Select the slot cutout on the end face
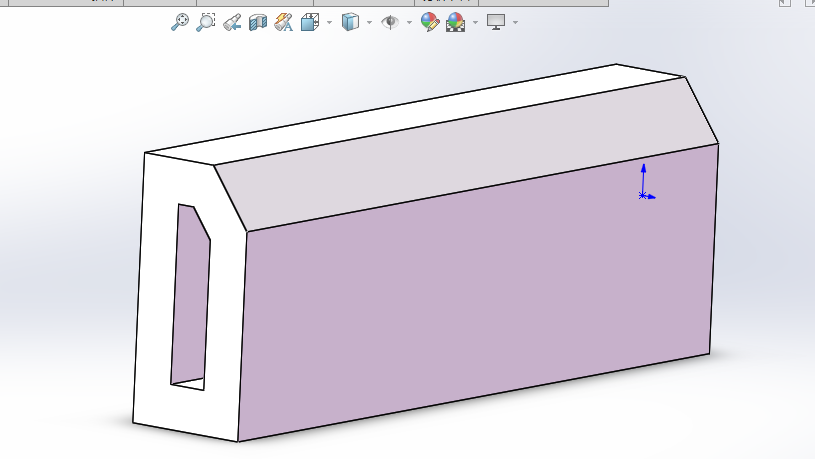Image resolution: width=815 pixels, height=459 pixels. click(190, 300)
